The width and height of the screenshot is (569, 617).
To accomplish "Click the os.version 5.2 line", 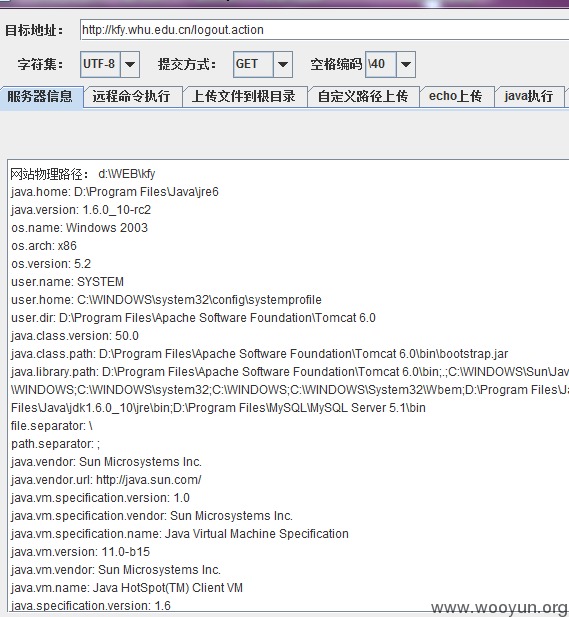I will click(x=51, y=264).
